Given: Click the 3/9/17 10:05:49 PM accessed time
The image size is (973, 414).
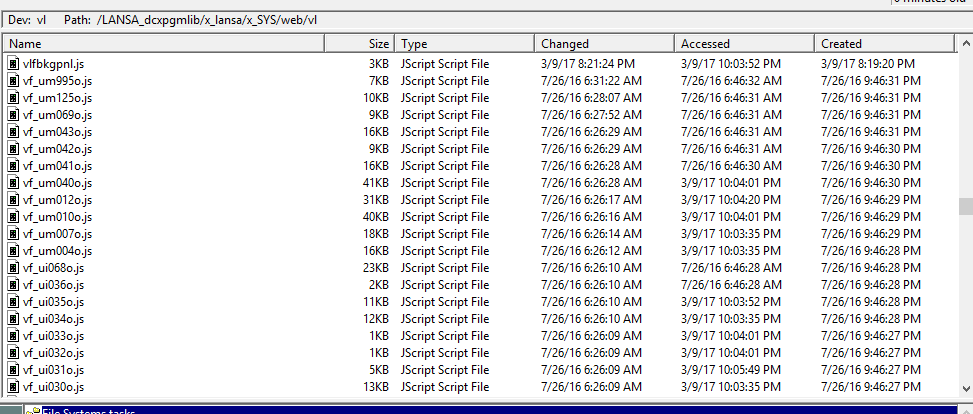Looking at the screenshot, I should point(730,370).
